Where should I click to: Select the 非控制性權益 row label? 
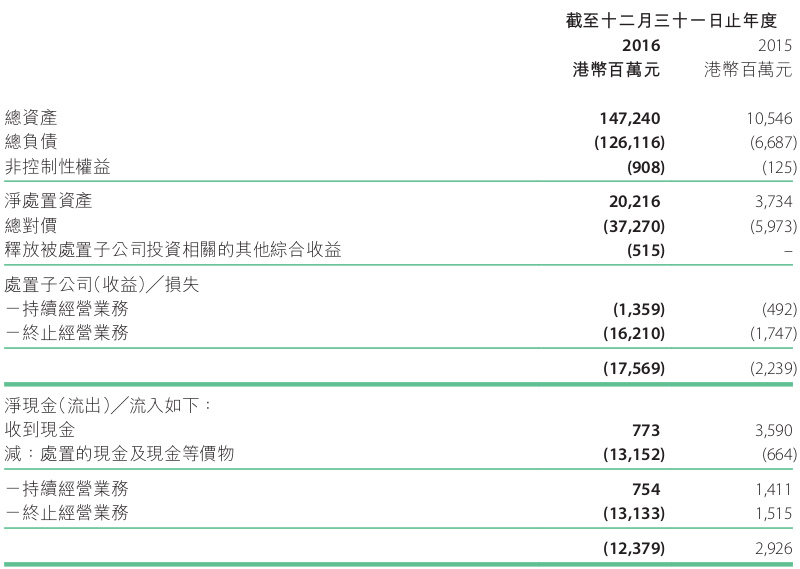tap(57, 167)
